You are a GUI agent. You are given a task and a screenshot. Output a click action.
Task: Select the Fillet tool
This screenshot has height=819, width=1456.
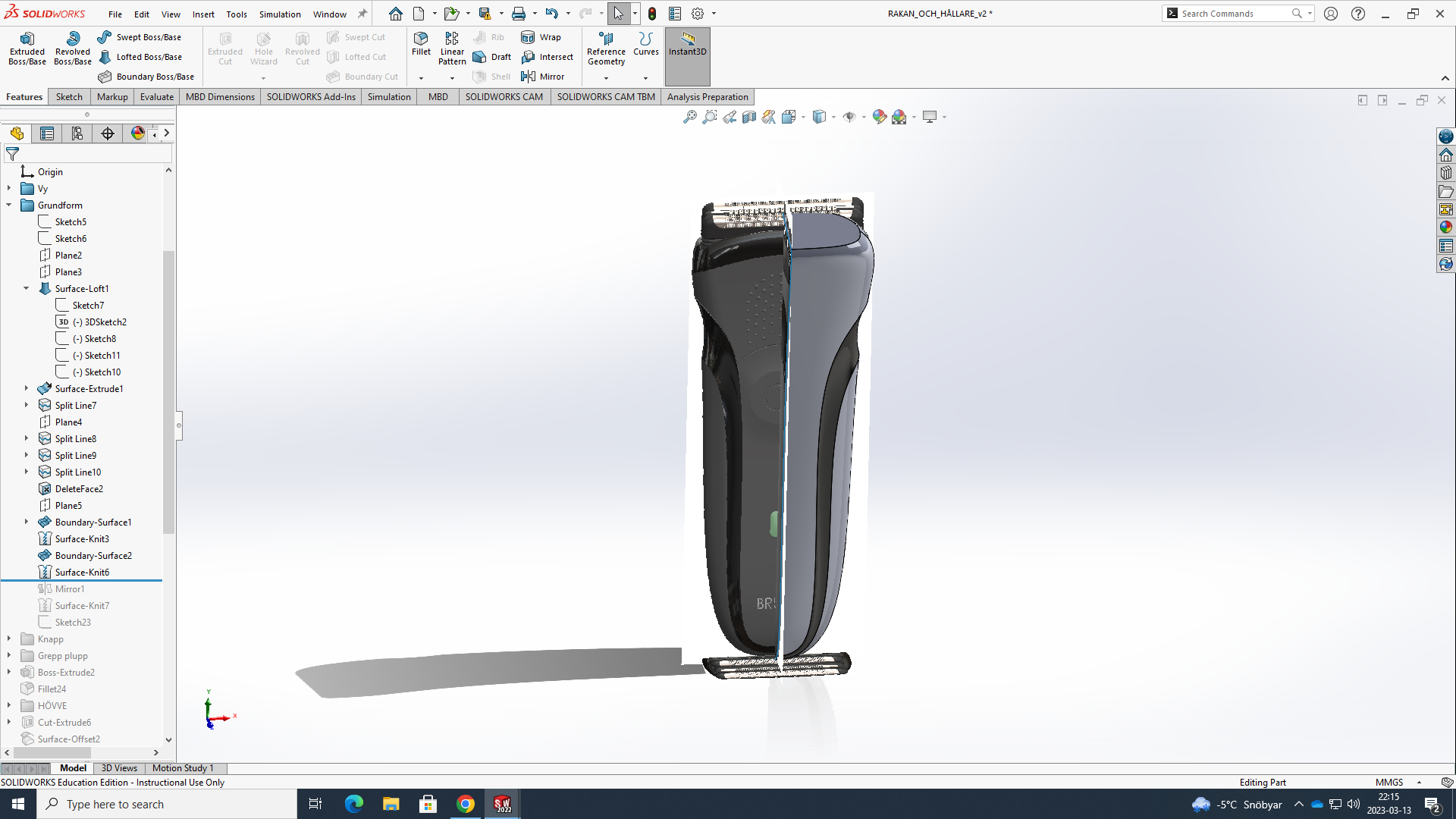tap(421, 43)
